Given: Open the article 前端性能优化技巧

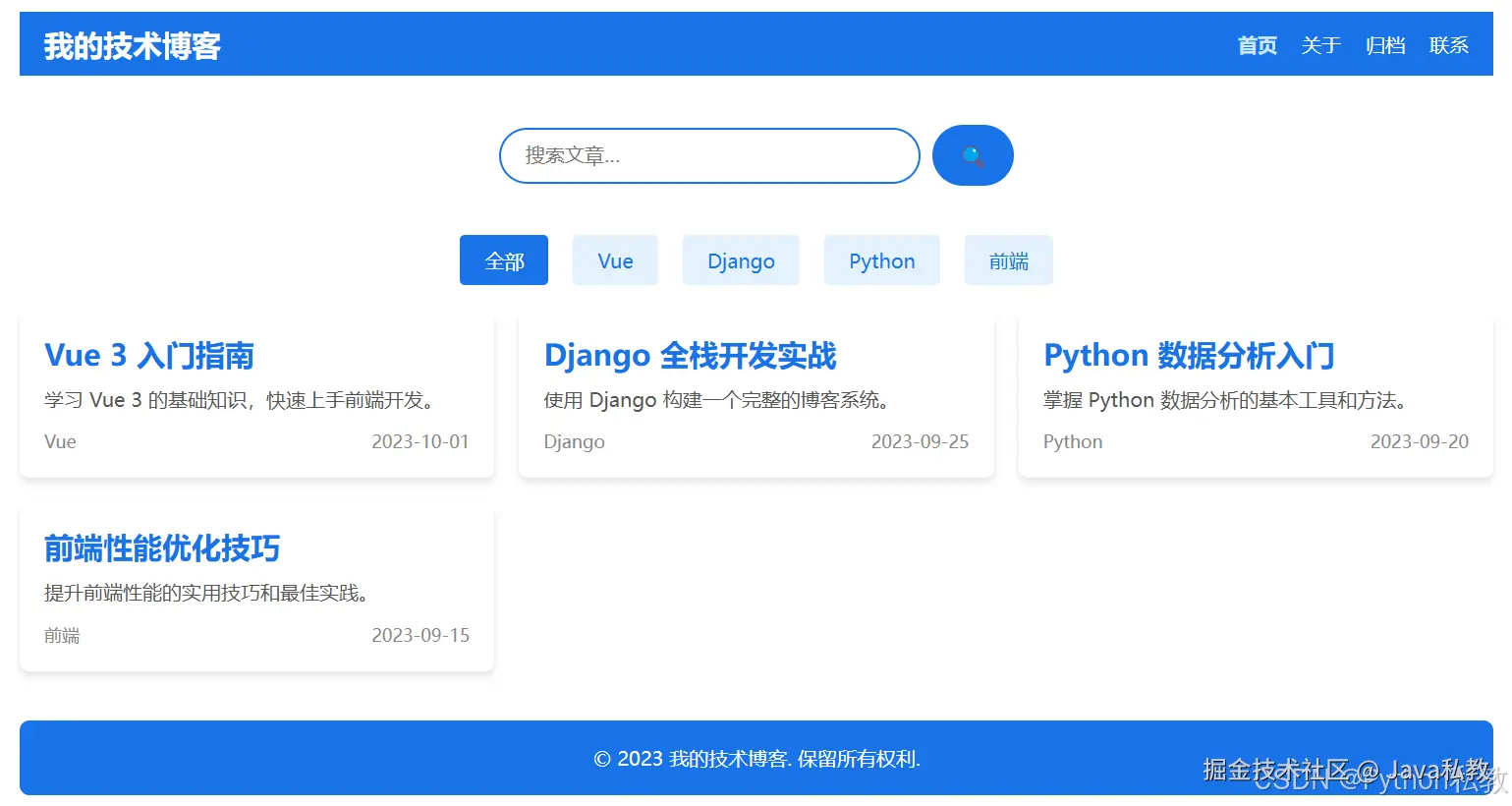Looking at the screenshot, I should 161,548.
